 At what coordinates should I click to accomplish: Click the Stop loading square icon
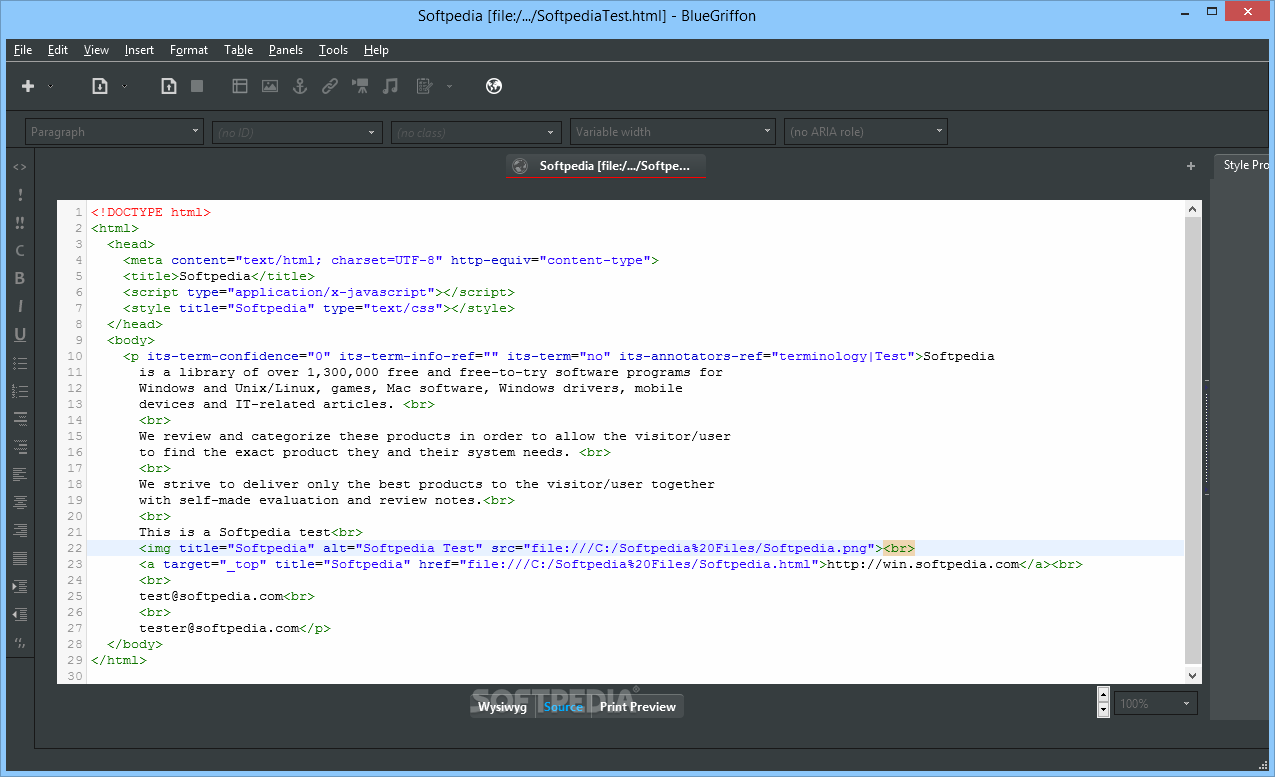(x=197, y=86)
